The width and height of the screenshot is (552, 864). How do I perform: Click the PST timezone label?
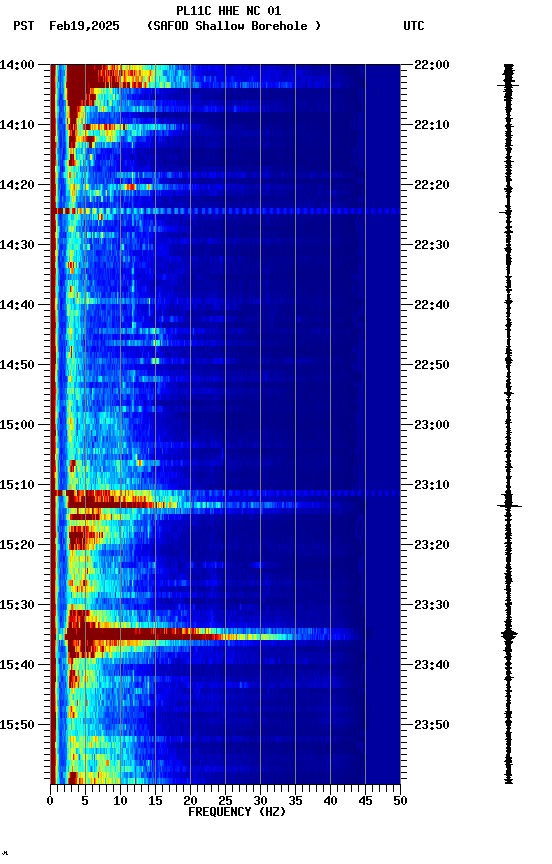[x=24, y=26]
